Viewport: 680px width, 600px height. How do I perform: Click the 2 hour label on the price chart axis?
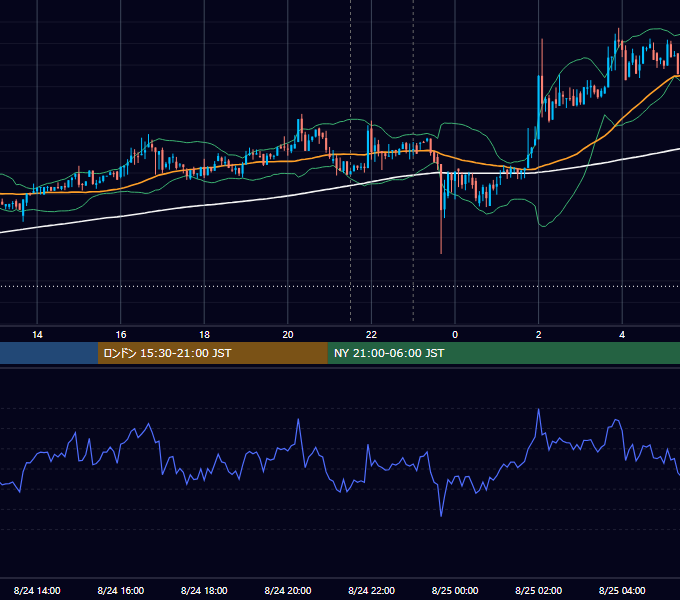point(539,335)
